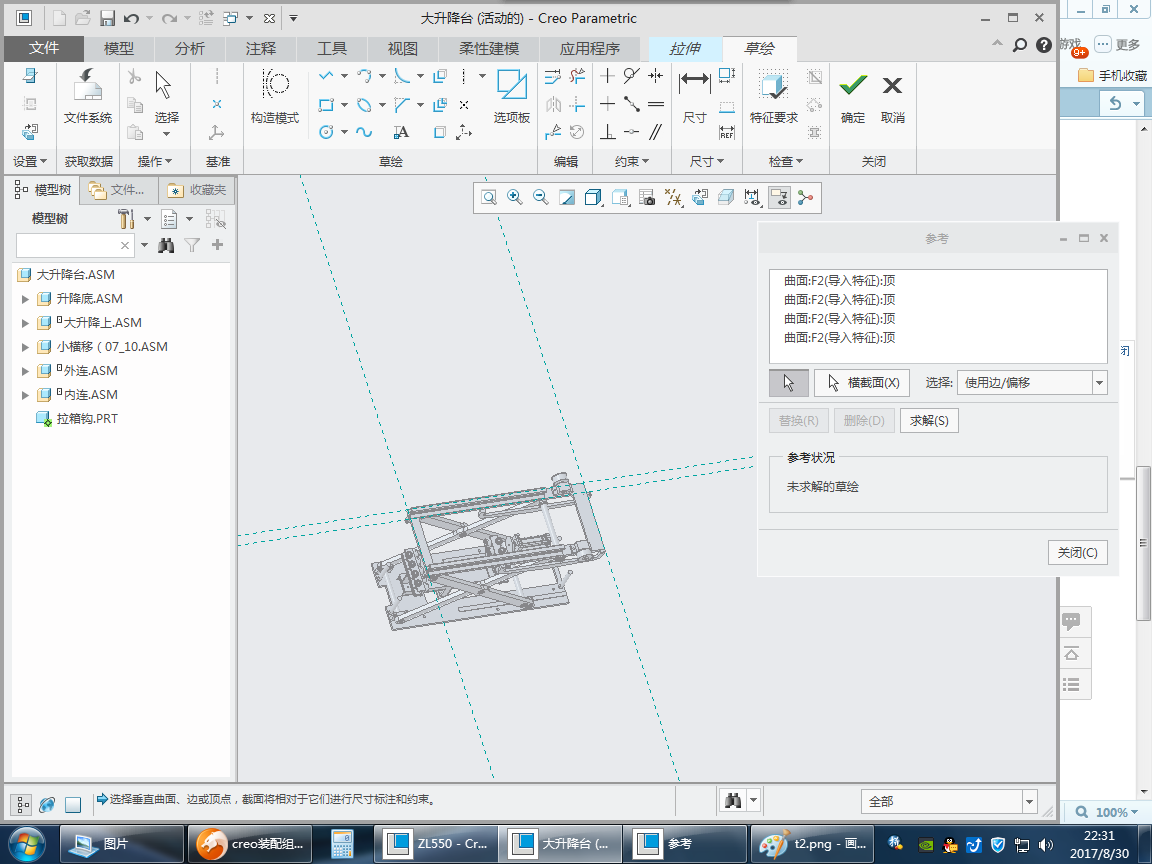Click the binoculars search in model tree
The height and width of the screenshot is (864, 1152).
click(166, 245)
